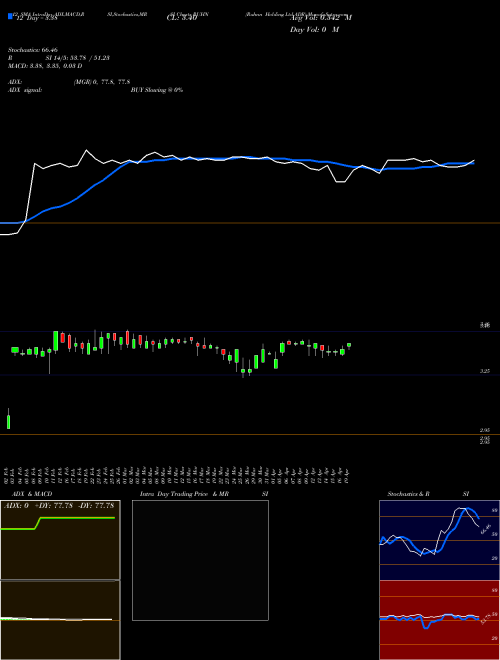
Task: Select the 'Day Vol: 0 M' text
Action: [314, 30]
